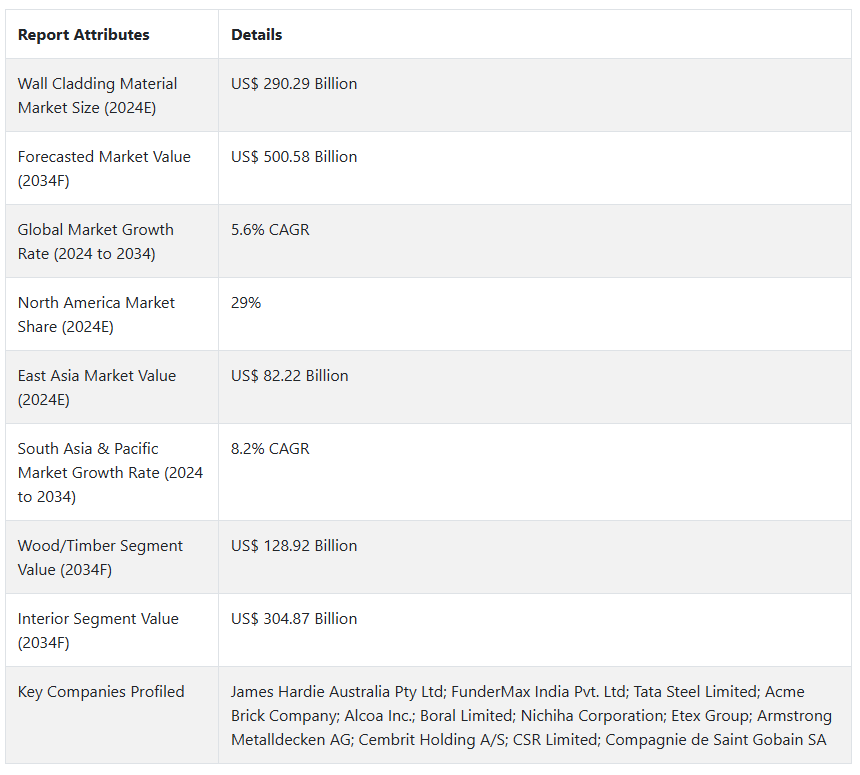Screen dimensions: 860x775
Task: Select the Key Companies Profiled label
Action: pyautogui.click(x=101, y=692)
